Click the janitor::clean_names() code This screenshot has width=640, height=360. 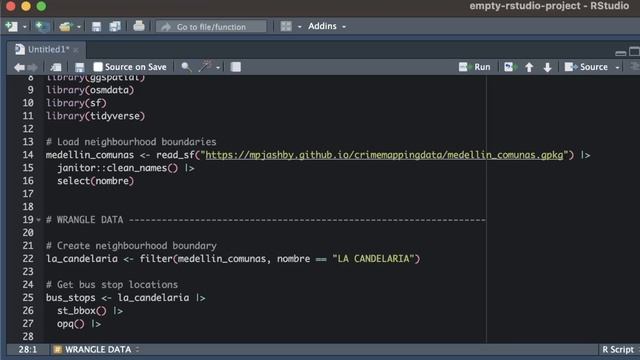click(118, 168)
